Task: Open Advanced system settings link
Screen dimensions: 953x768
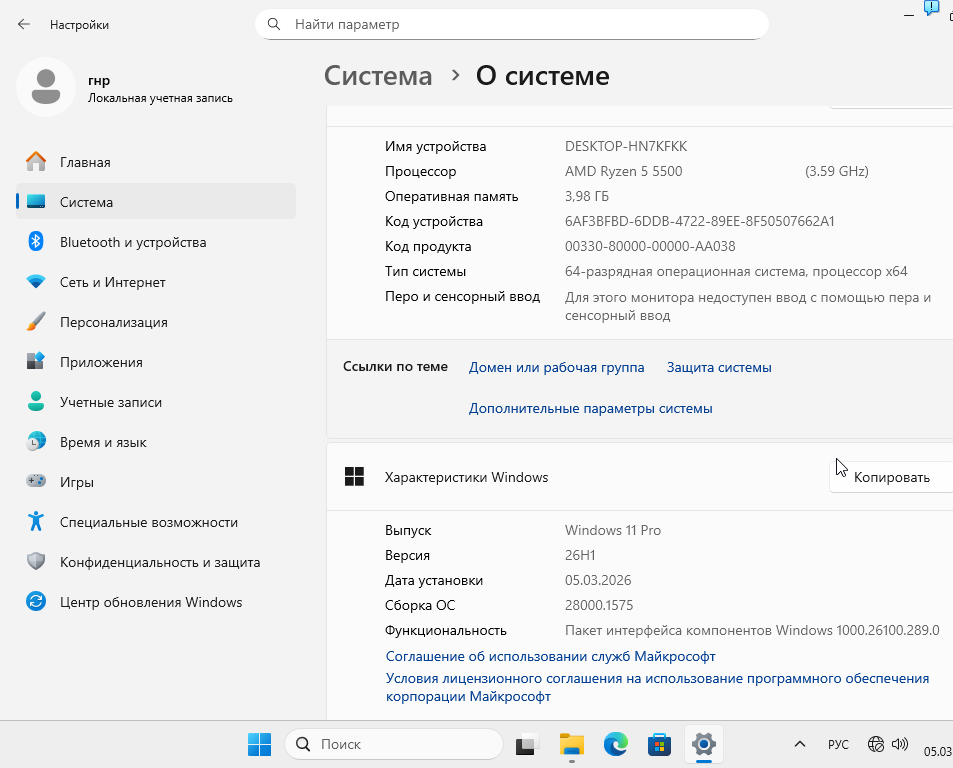Action: pyautogui.click(x=590, y=408)
